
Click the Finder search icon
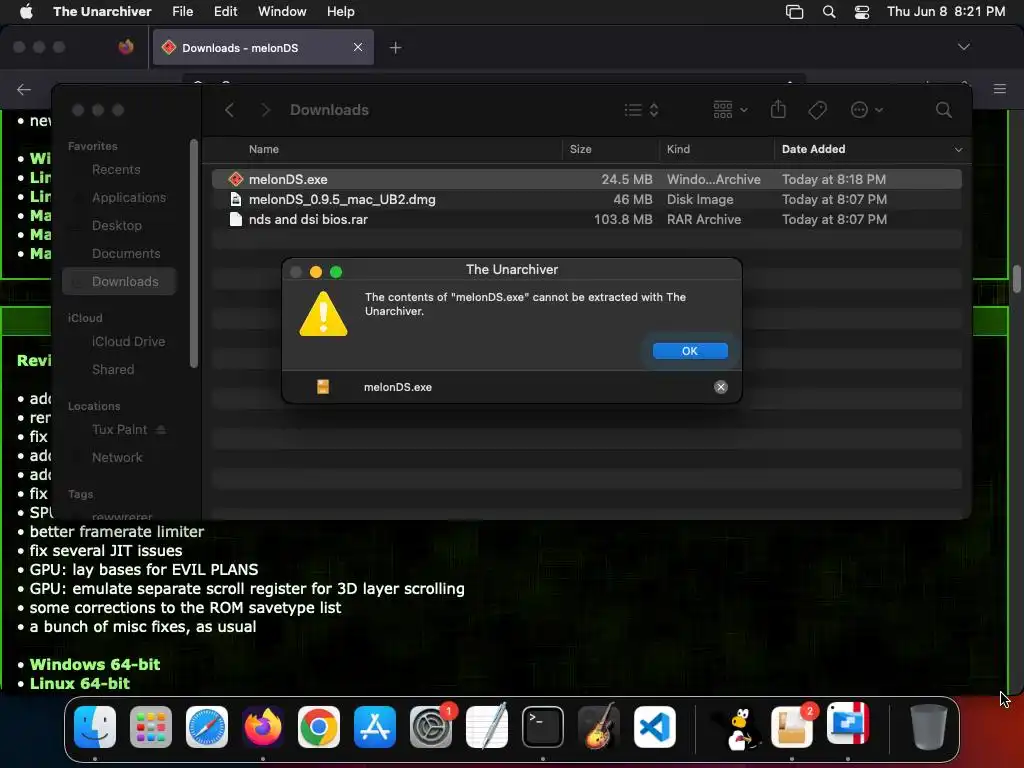click(943, 110)
